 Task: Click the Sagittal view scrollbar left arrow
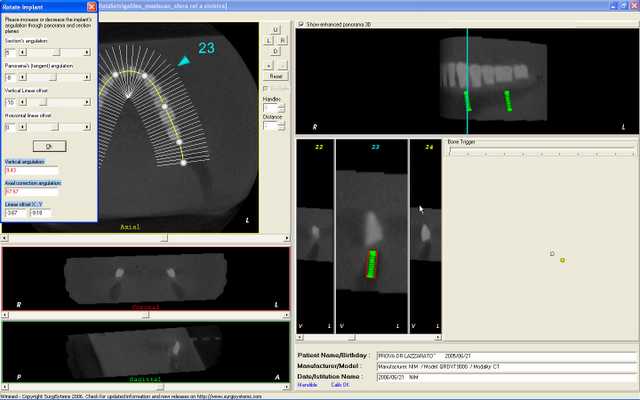tap(5, 387)
